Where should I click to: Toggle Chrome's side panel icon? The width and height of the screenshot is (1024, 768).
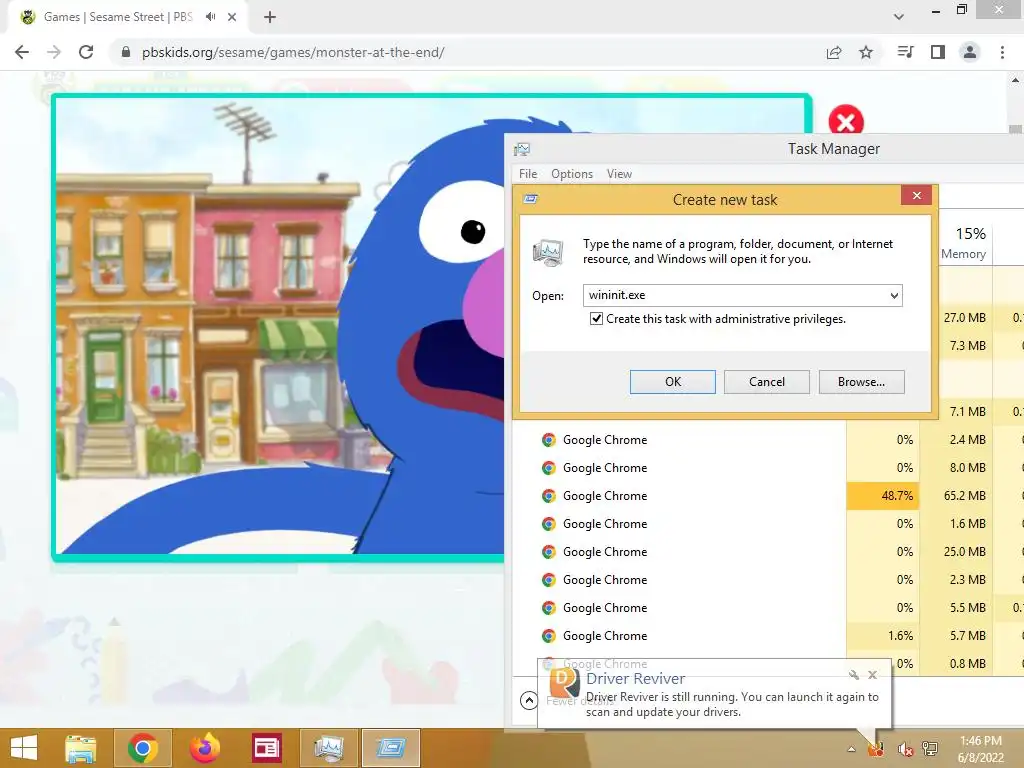[938, 52]
